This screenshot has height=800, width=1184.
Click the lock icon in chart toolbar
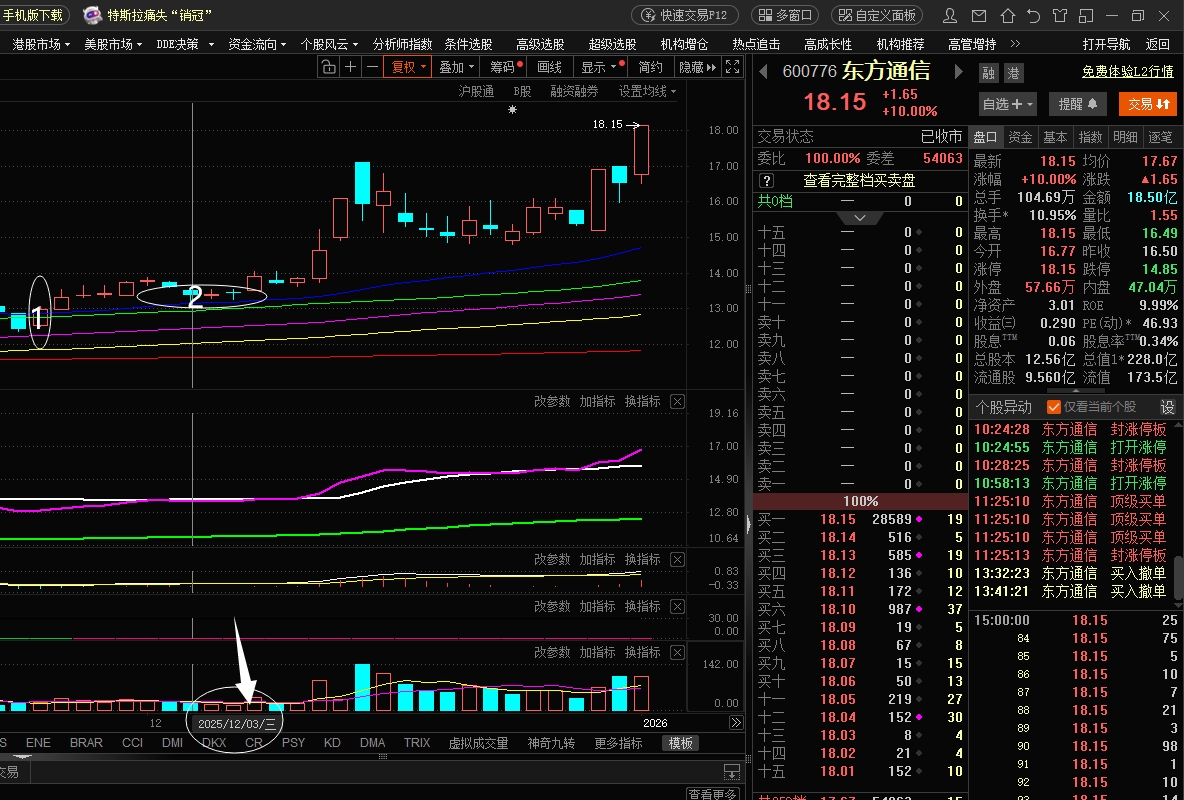[328, 67]
